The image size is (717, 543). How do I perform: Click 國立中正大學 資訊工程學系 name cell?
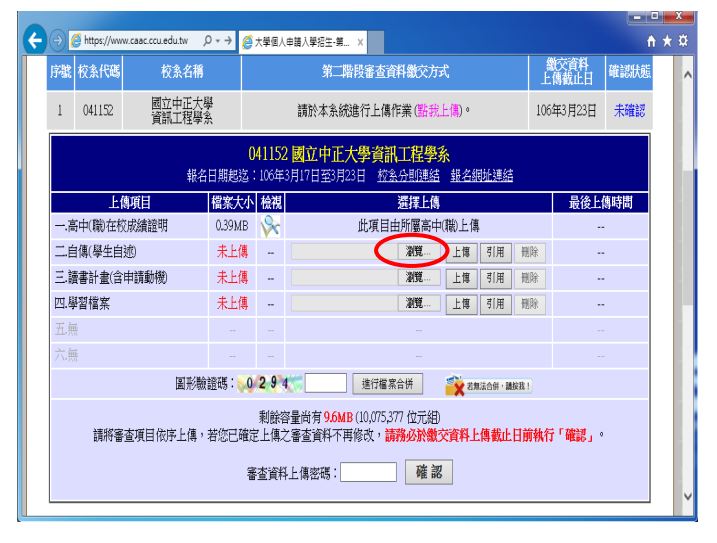pyautogui.click(x=182, y=111)
